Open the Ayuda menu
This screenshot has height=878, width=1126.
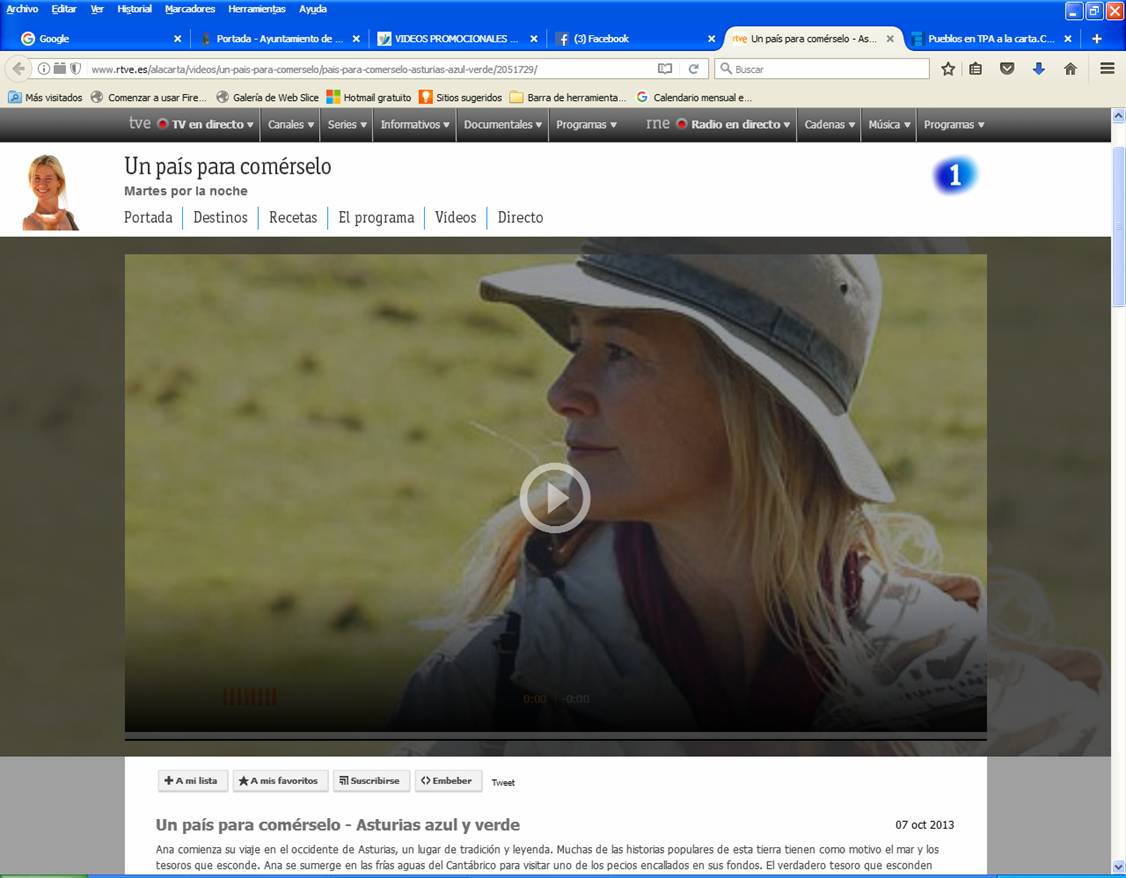(x=312, y=9)
